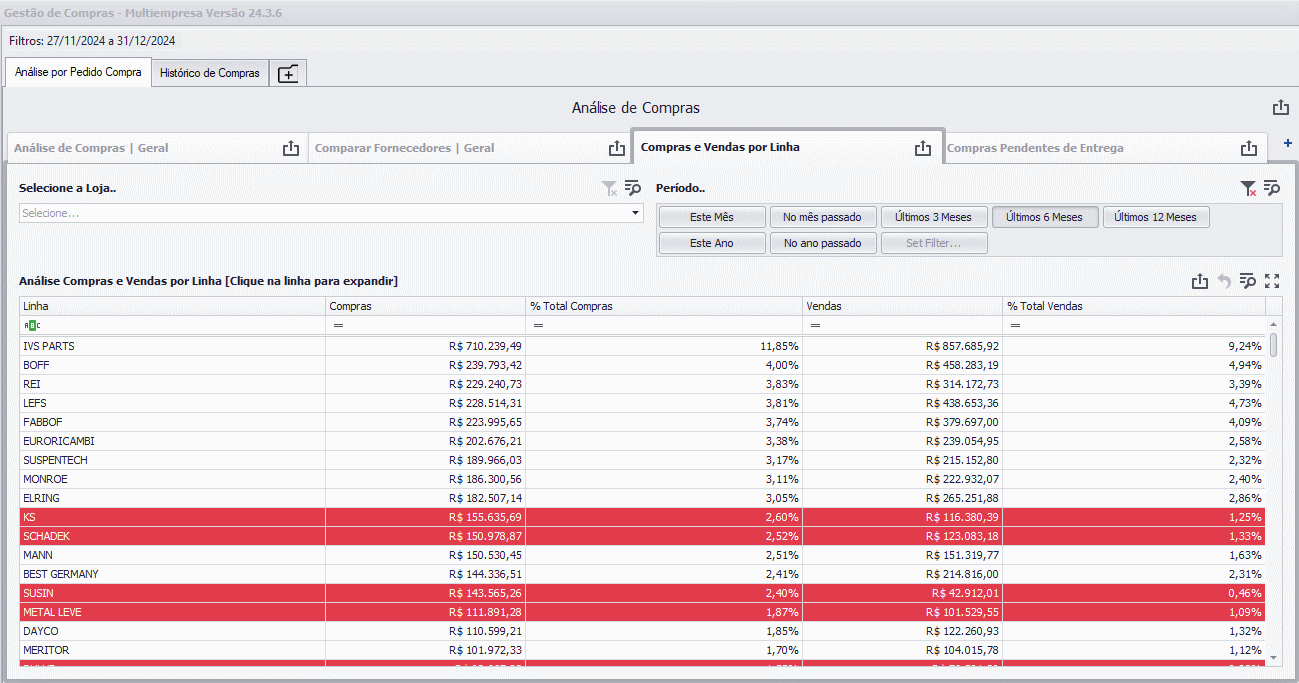Add a new tab next to Histórico de Compras
Image resolution: width=1299 pixels, height=683 pixels.
[288, 73]
